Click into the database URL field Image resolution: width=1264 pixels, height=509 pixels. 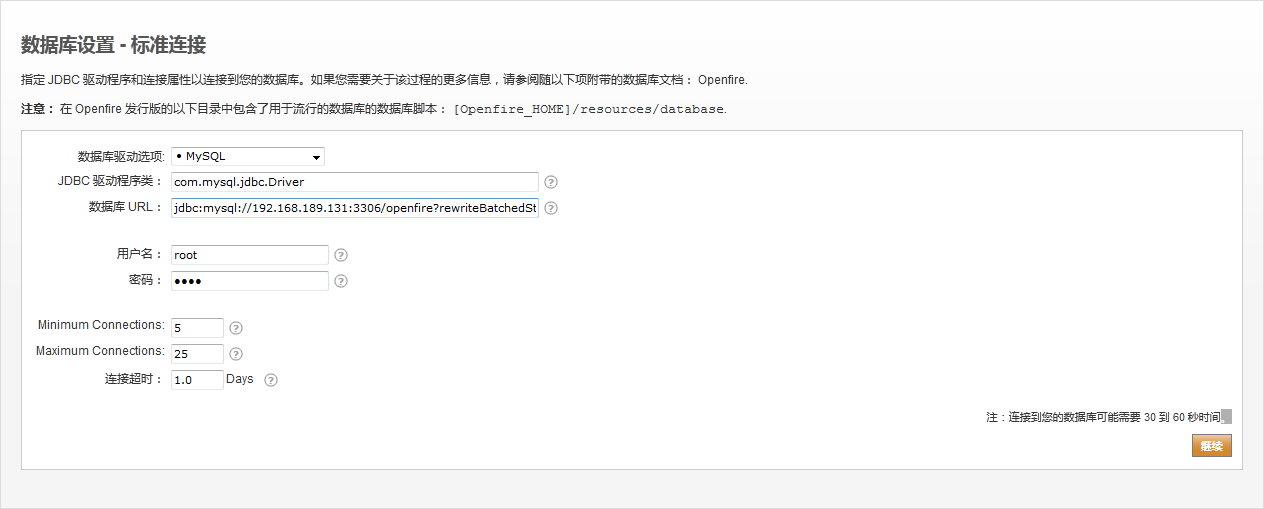coord(355,208)
